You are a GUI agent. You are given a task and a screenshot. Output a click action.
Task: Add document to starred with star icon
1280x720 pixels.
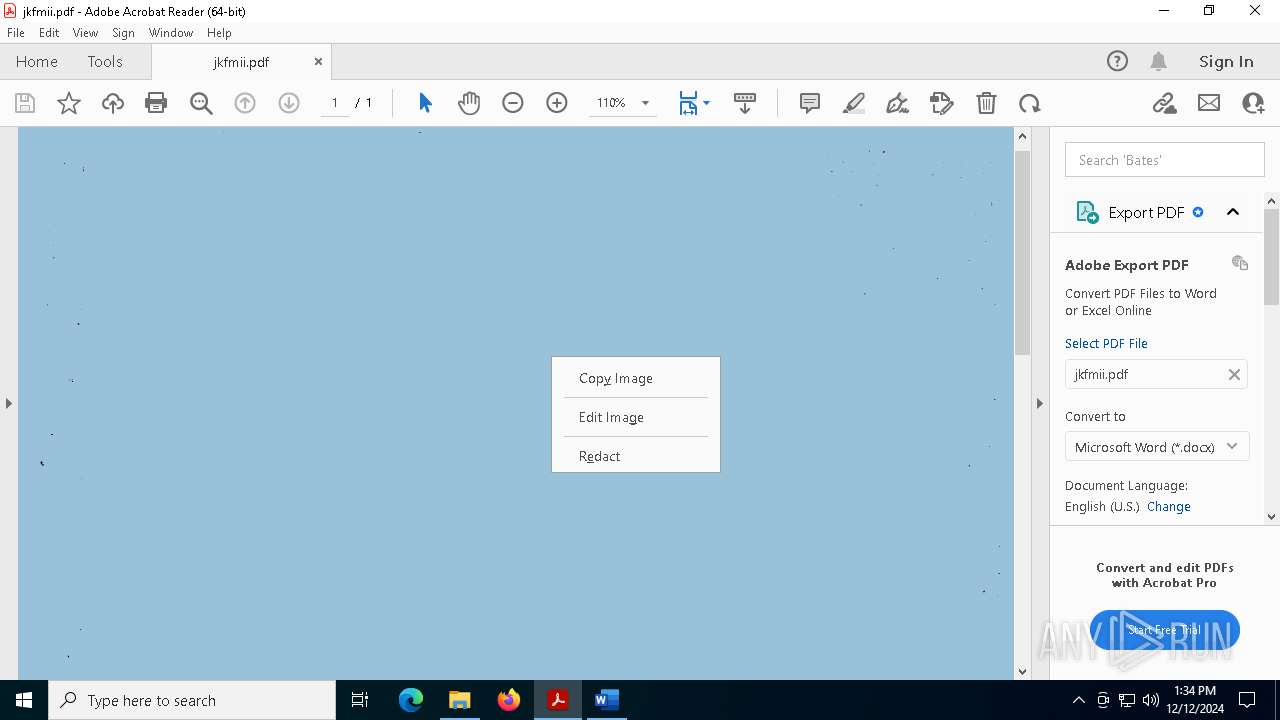pyautogui.click(x=69, y=103)
